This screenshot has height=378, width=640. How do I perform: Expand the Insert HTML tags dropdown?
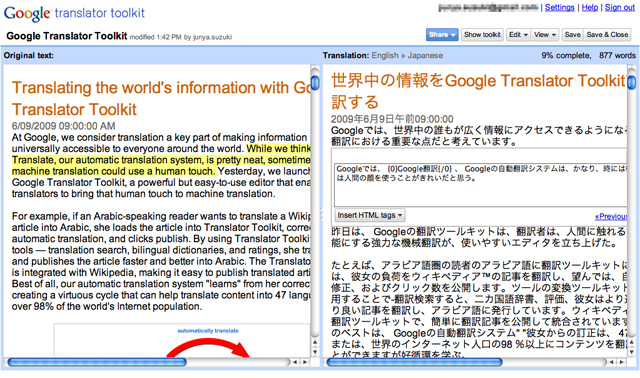pos(370,215)
